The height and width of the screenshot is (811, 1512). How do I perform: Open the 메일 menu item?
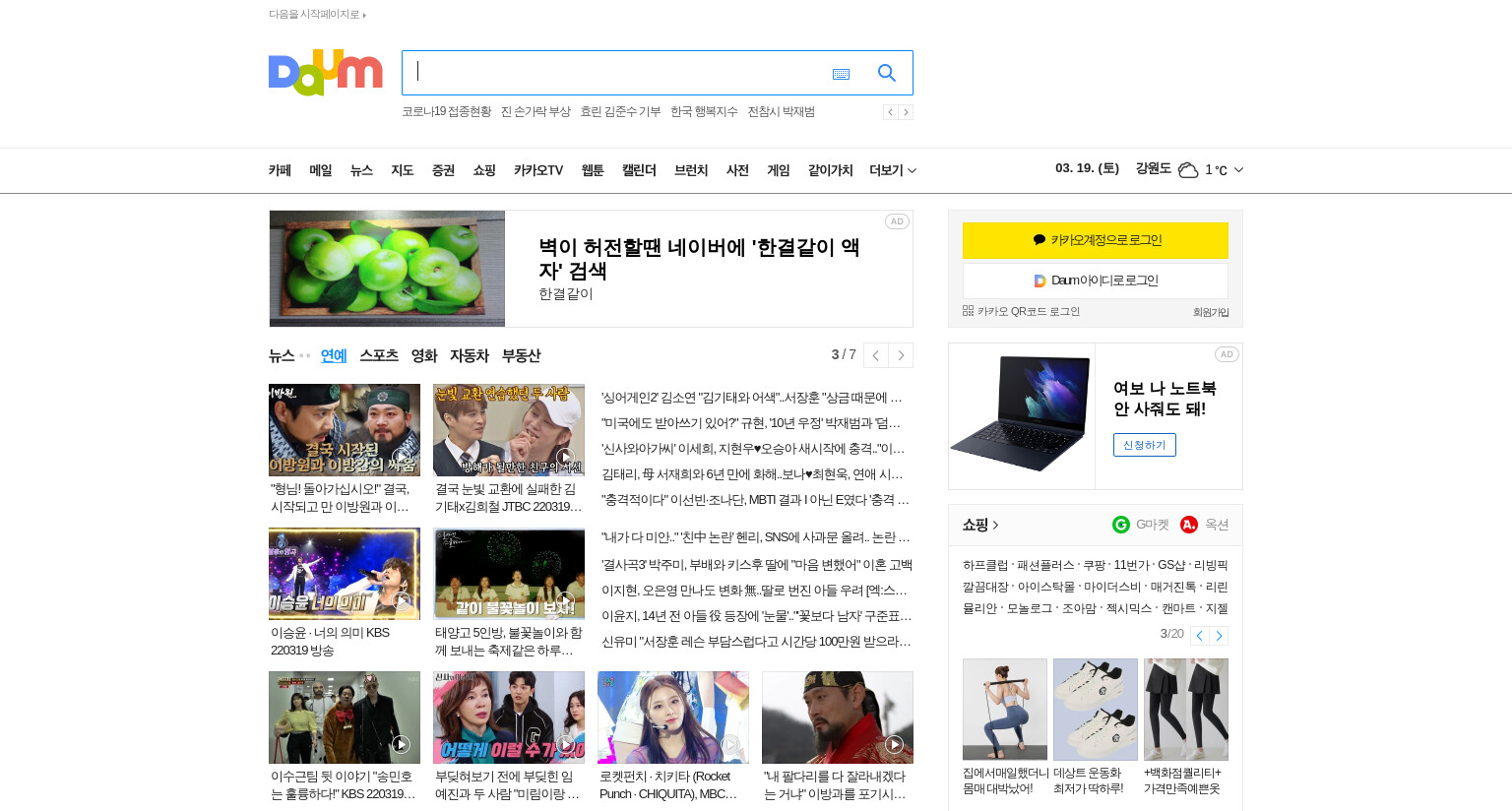pyautogui.click(x=321, y=170)
